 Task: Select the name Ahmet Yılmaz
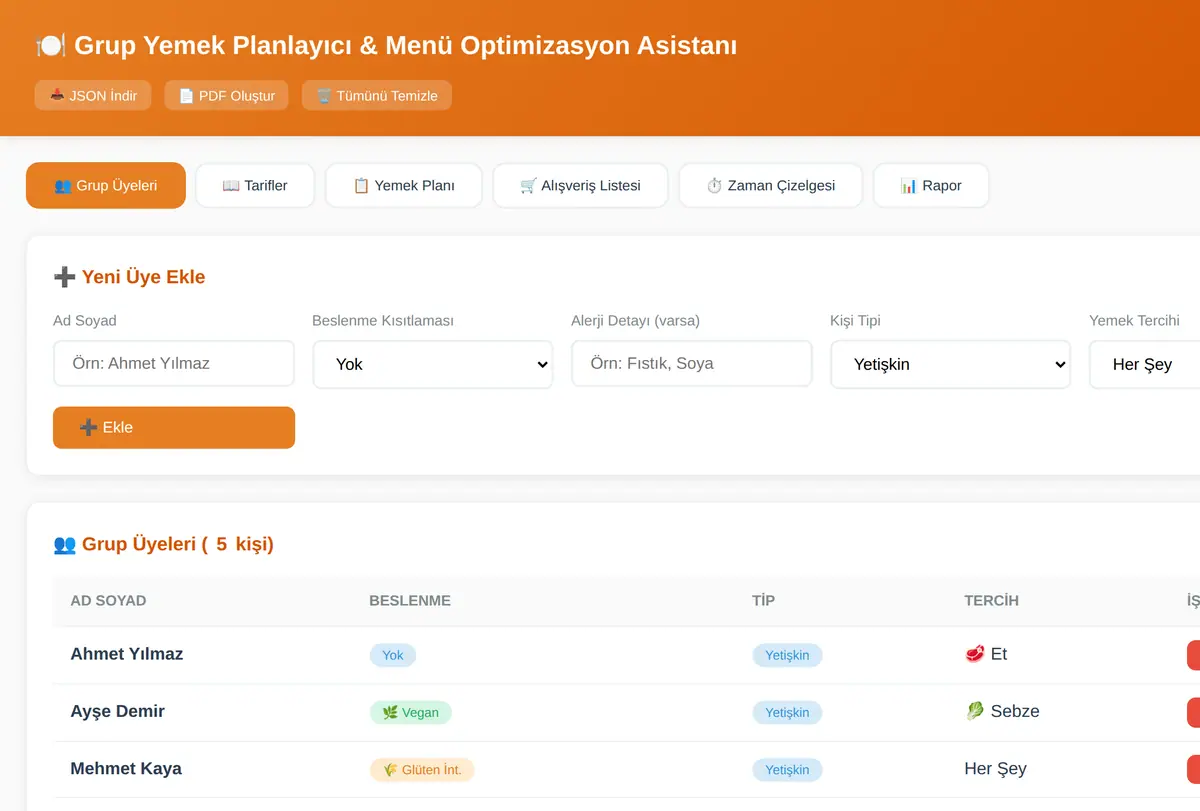(x=127, y=654)
